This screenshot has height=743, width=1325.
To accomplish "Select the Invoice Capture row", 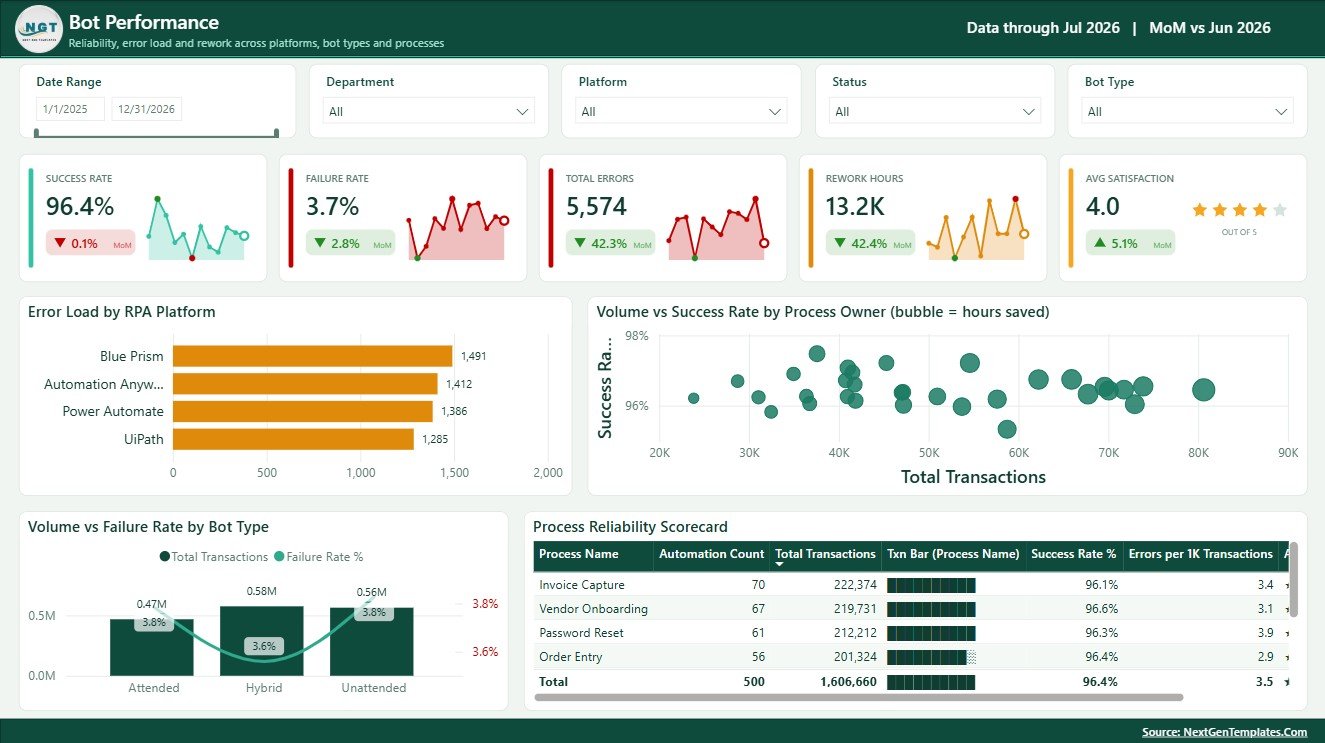I will coord(910,585).
